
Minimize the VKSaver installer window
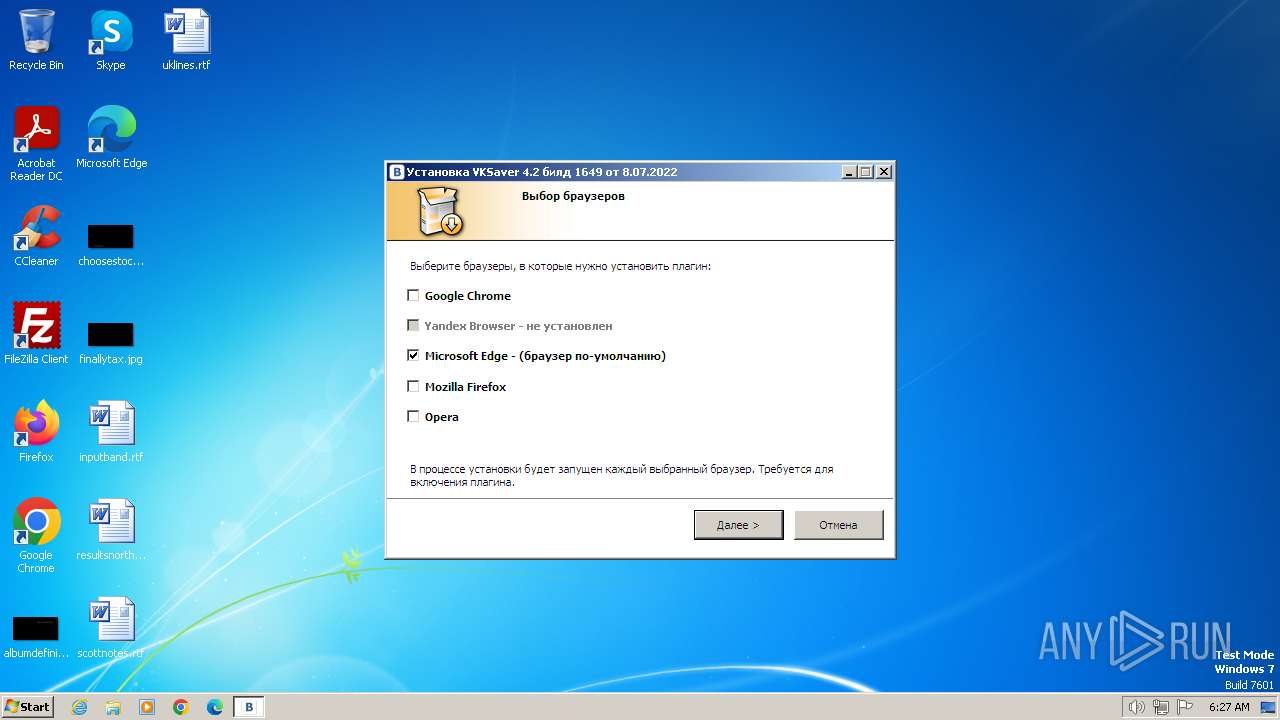pos(849,172)
